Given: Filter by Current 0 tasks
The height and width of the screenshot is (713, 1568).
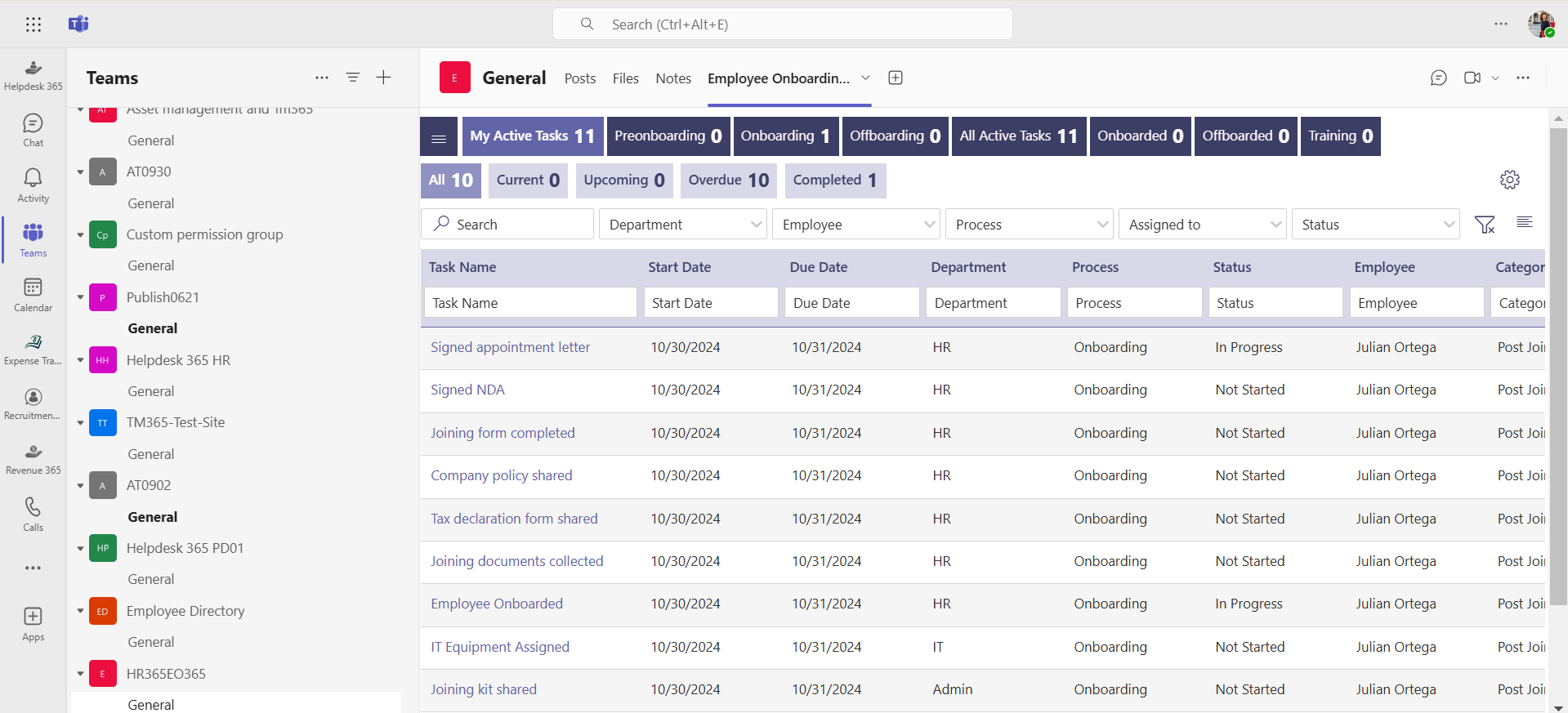Looking at the screenshot, I should (x=528, y=180).
